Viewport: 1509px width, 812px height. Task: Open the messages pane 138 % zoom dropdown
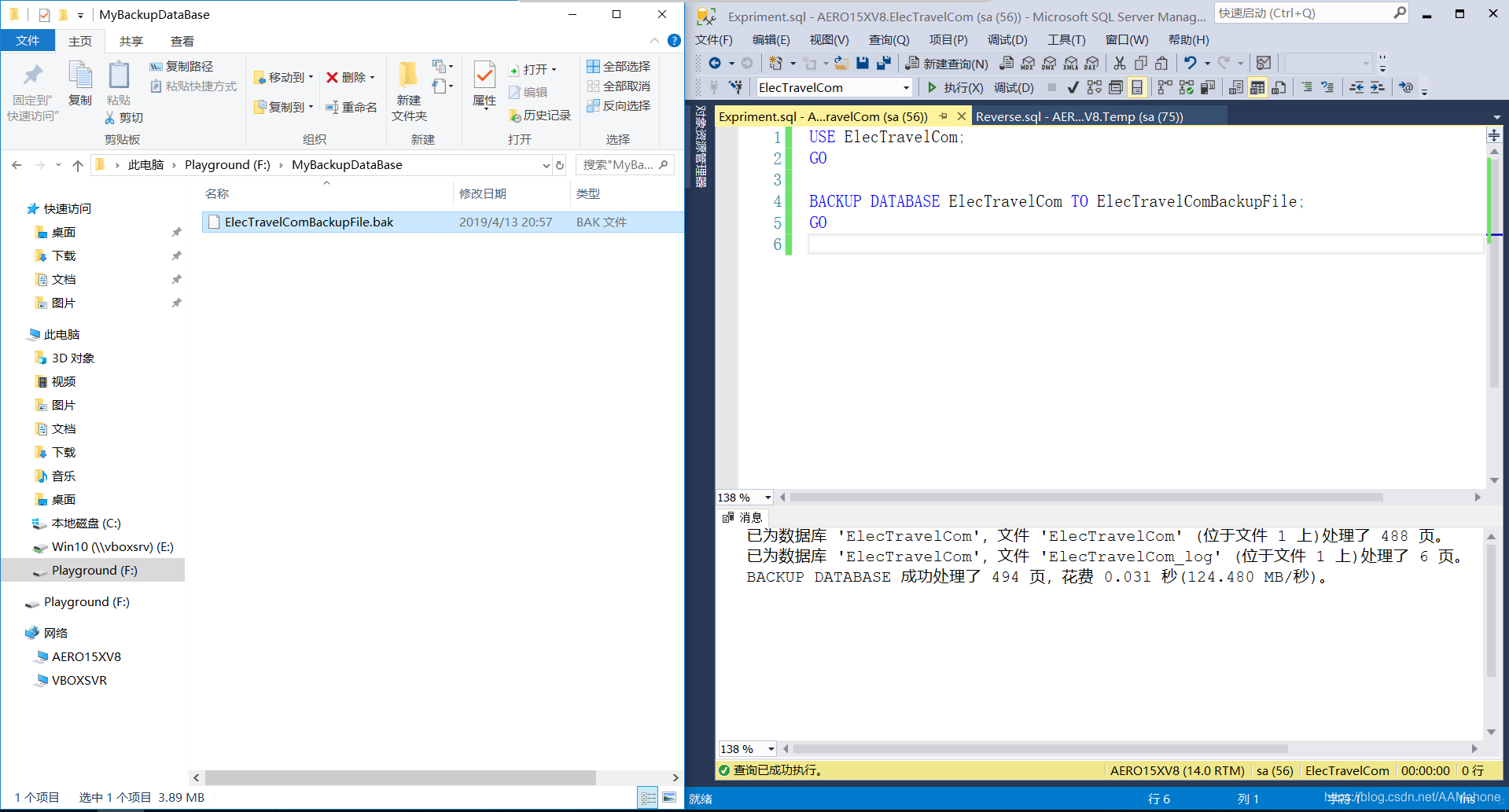(771, 749)
